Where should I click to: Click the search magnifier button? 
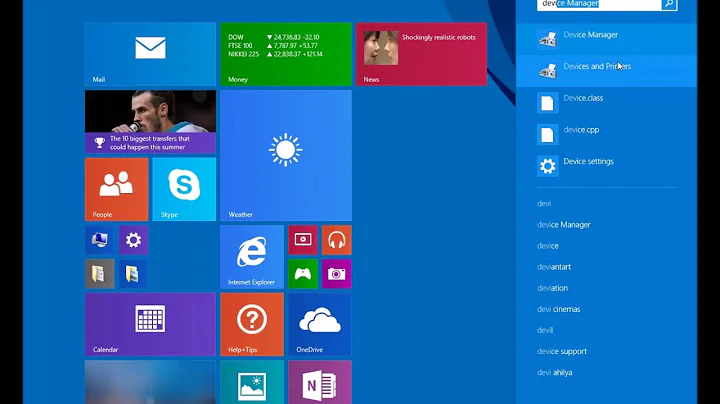669,4
